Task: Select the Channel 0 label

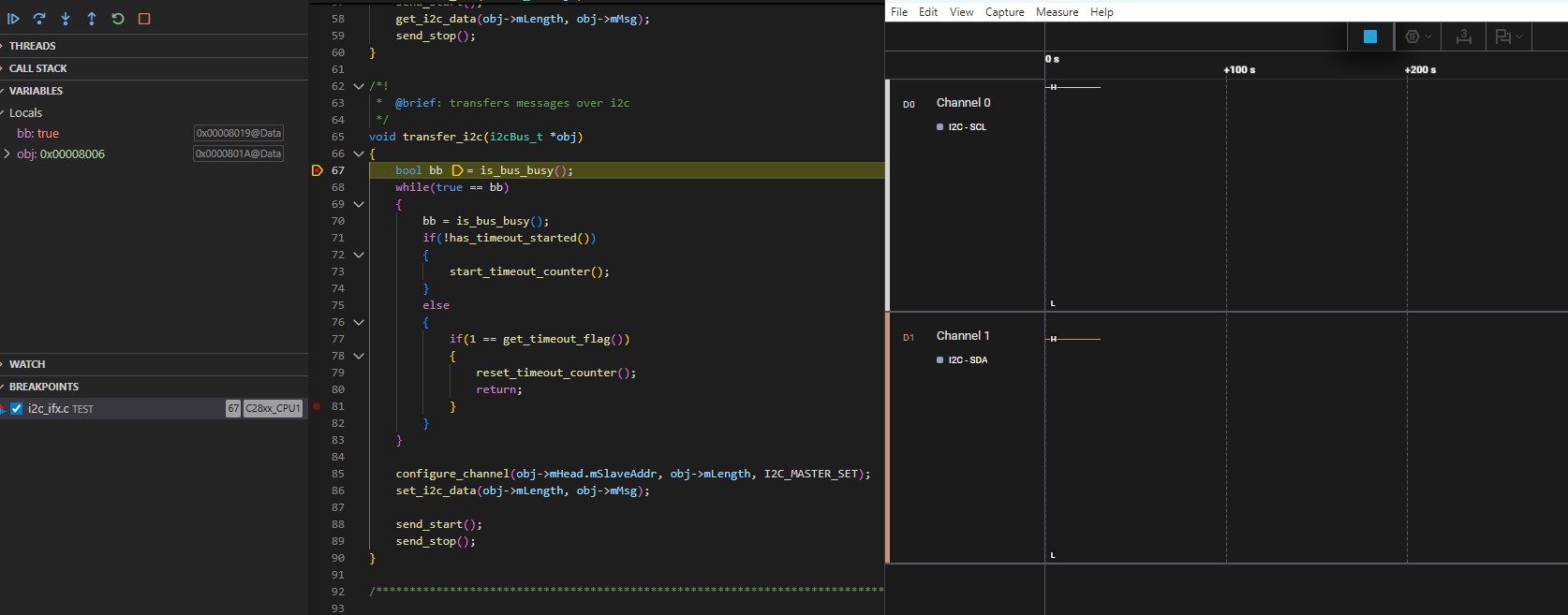Action: pyautogui.click(x=963, y=103)
